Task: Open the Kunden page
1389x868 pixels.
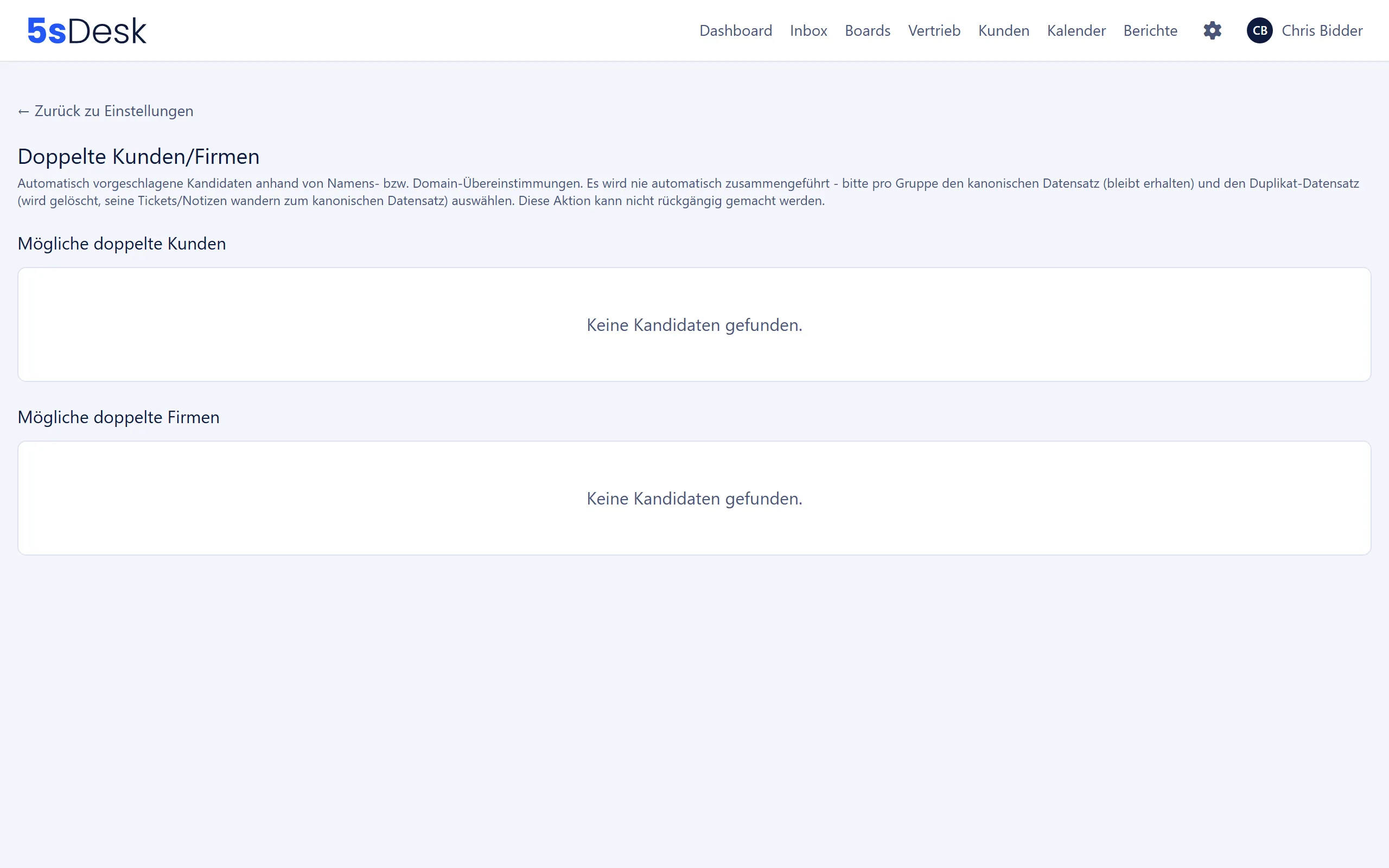Action: click(x=1003, y=30)
